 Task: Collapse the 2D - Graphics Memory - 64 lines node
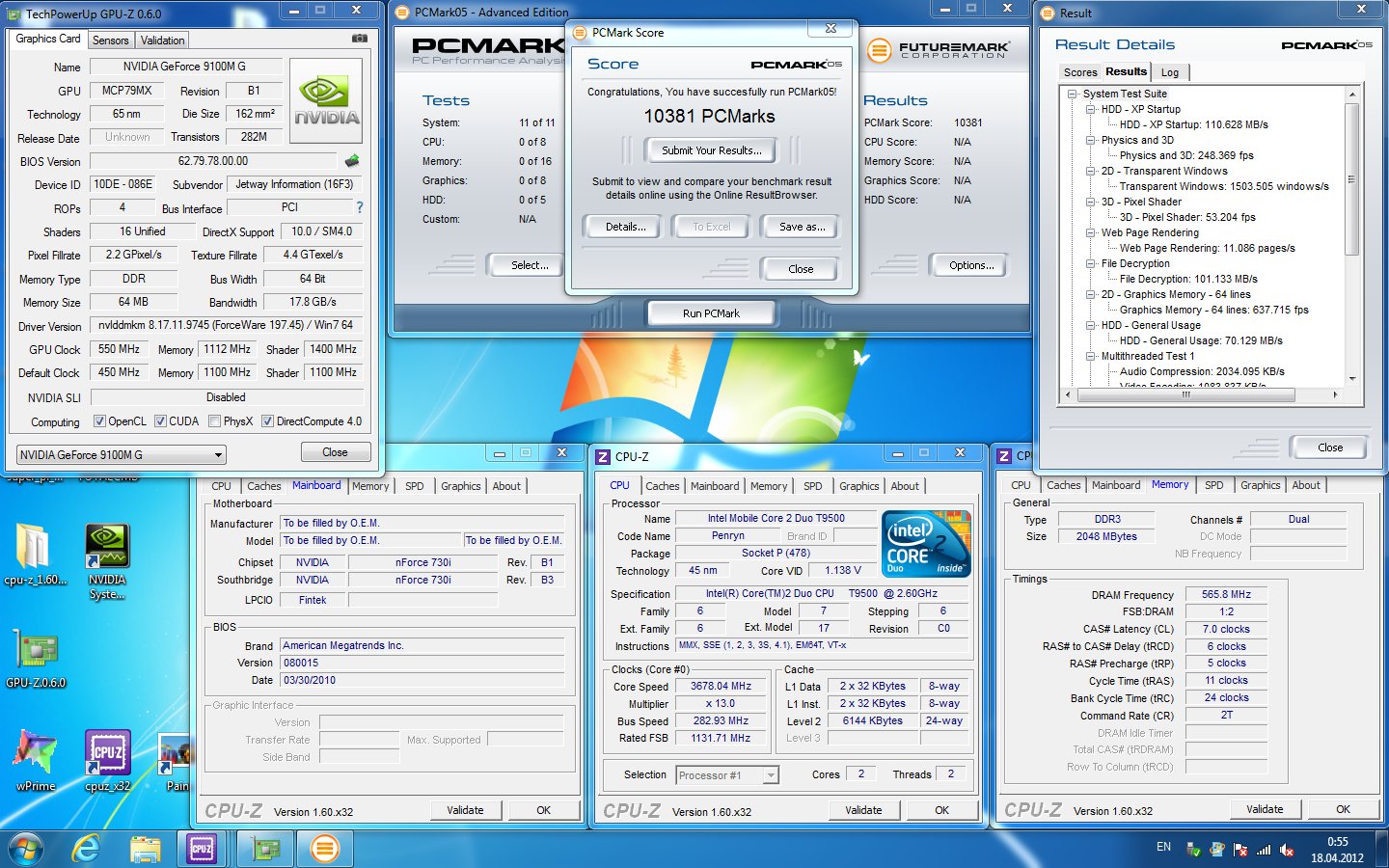coord(1091,294)
